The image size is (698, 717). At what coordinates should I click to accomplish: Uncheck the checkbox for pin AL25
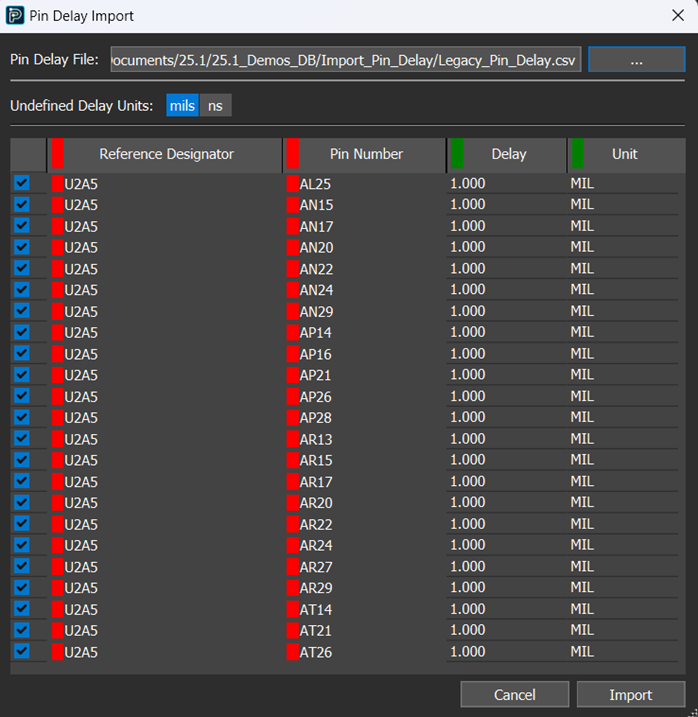[x=22, y=184]
